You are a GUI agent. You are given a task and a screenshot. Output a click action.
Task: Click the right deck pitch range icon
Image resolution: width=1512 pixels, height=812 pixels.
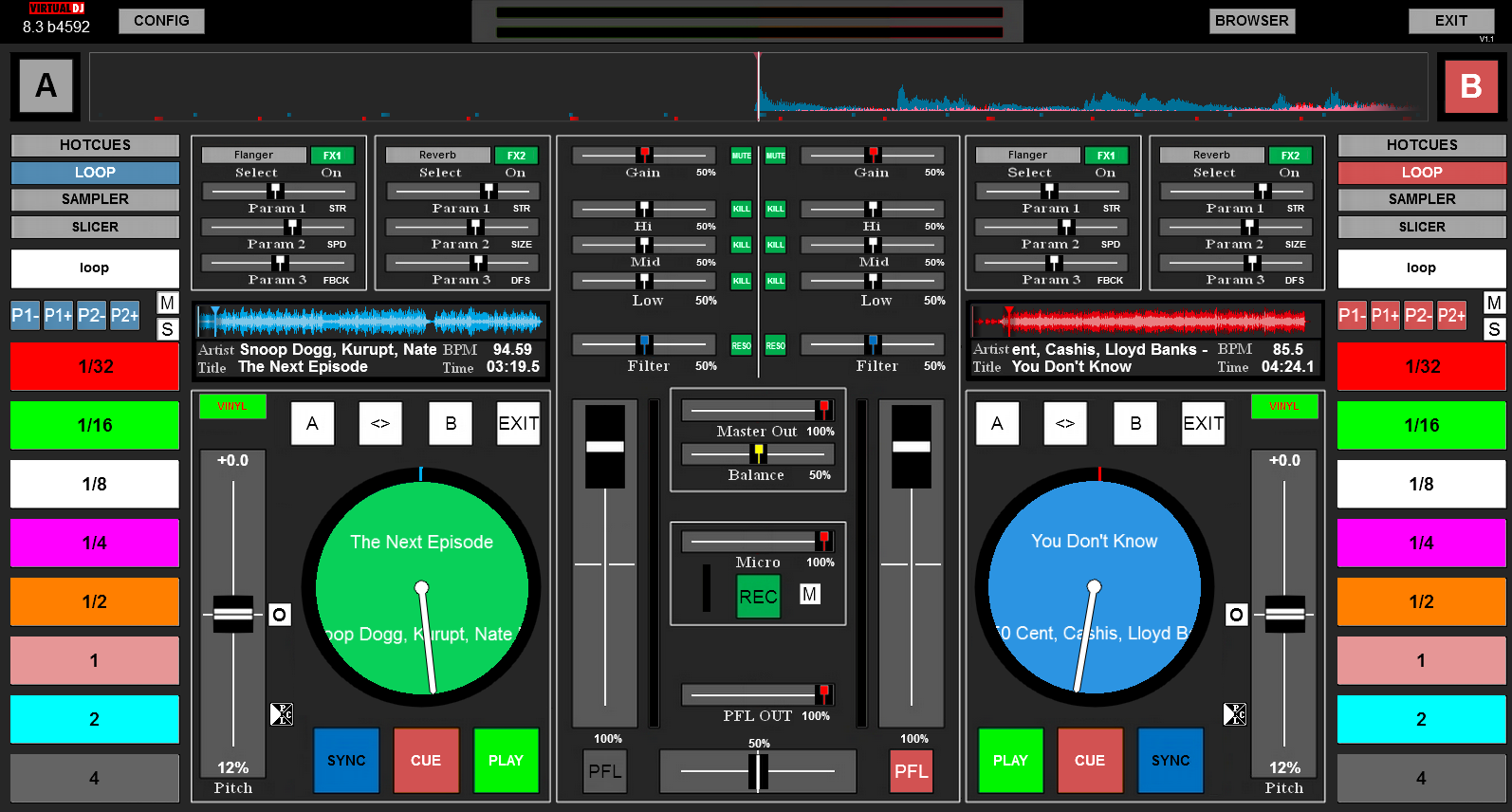[x=1234, y=714]
